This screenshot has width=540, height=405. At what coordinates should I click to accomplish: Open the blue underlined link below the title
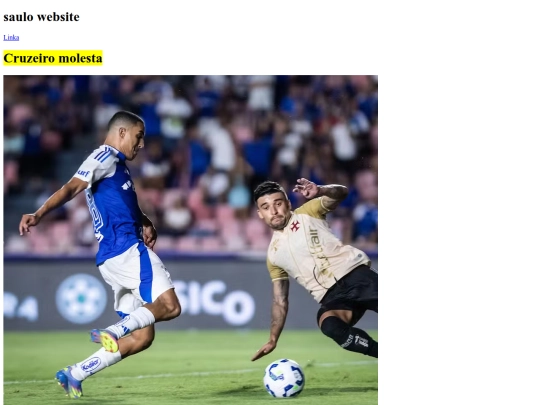(11, 38)
